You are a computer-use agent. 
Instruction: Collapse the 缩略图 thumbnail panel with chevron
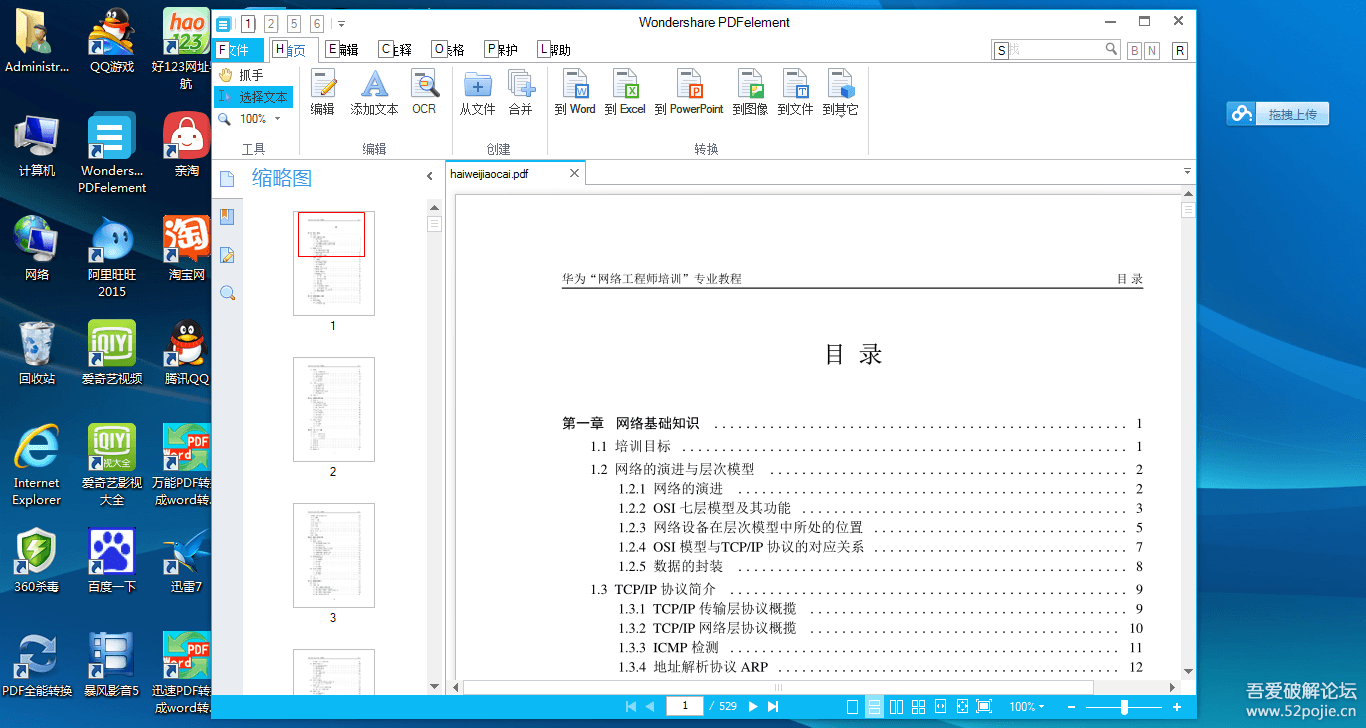(430, 177)
